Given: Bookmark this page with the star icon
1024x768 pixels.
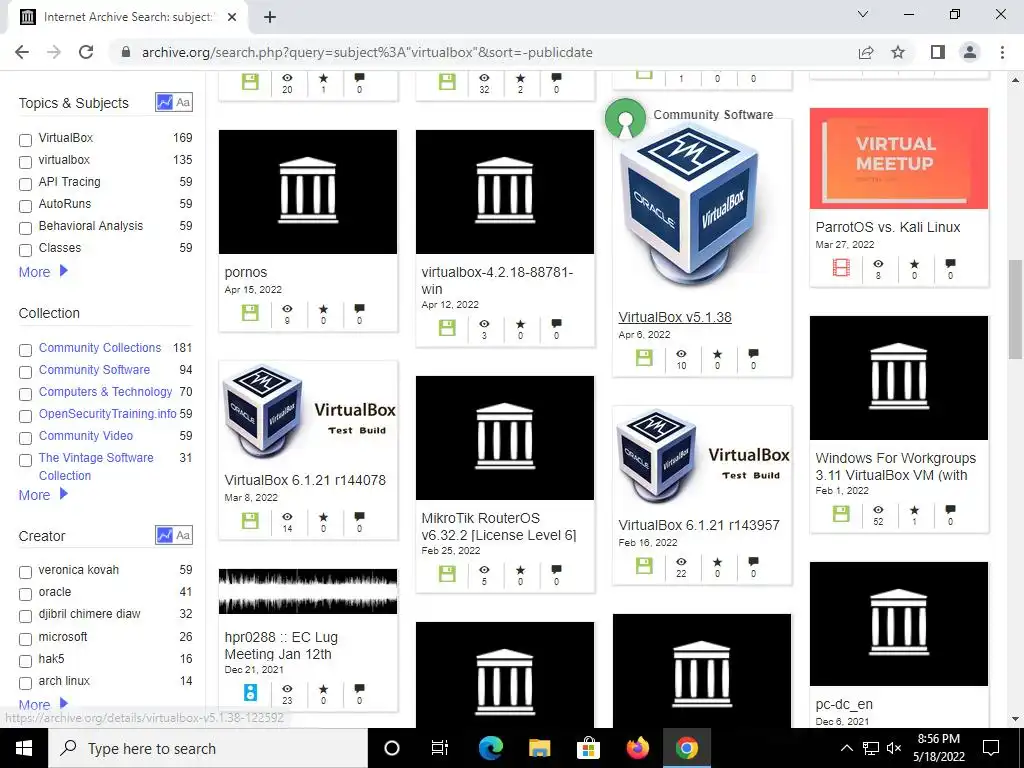Looking at the screenshot, I should click(x=898, y=52).
